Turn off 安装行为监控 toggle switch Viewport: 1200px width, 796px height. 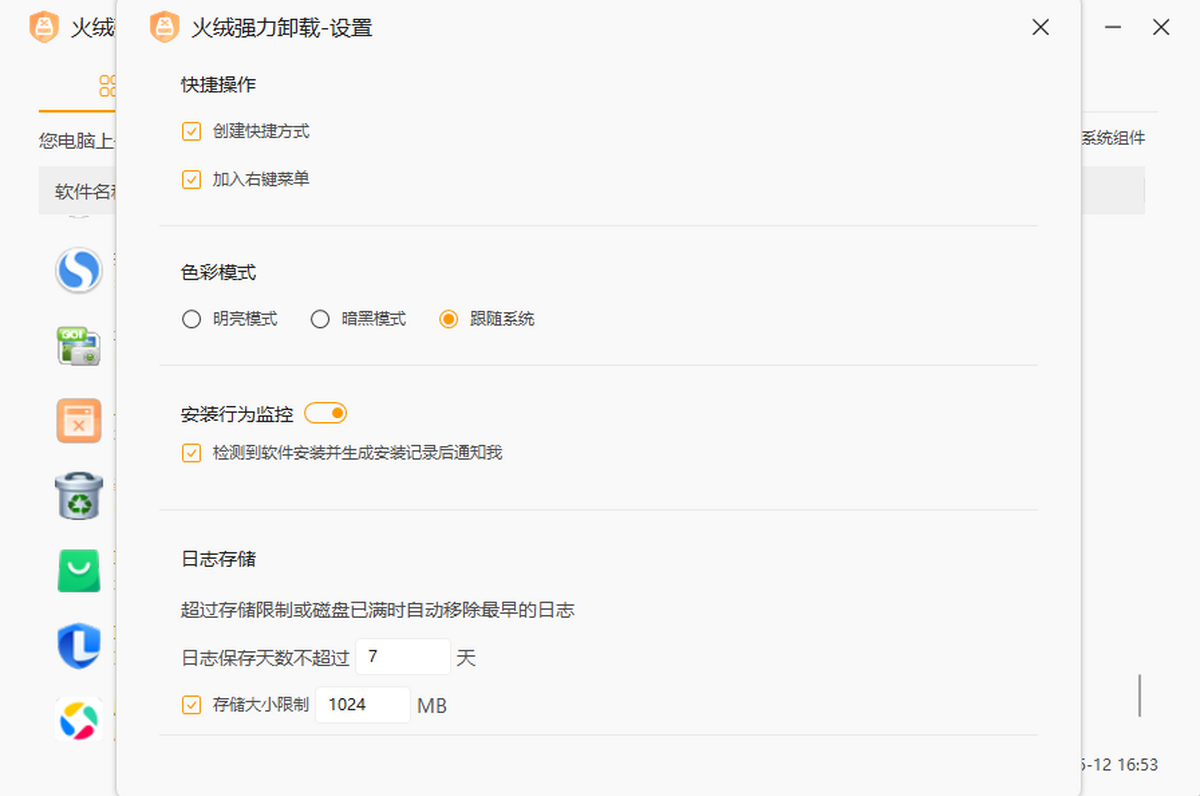[325, 413]
